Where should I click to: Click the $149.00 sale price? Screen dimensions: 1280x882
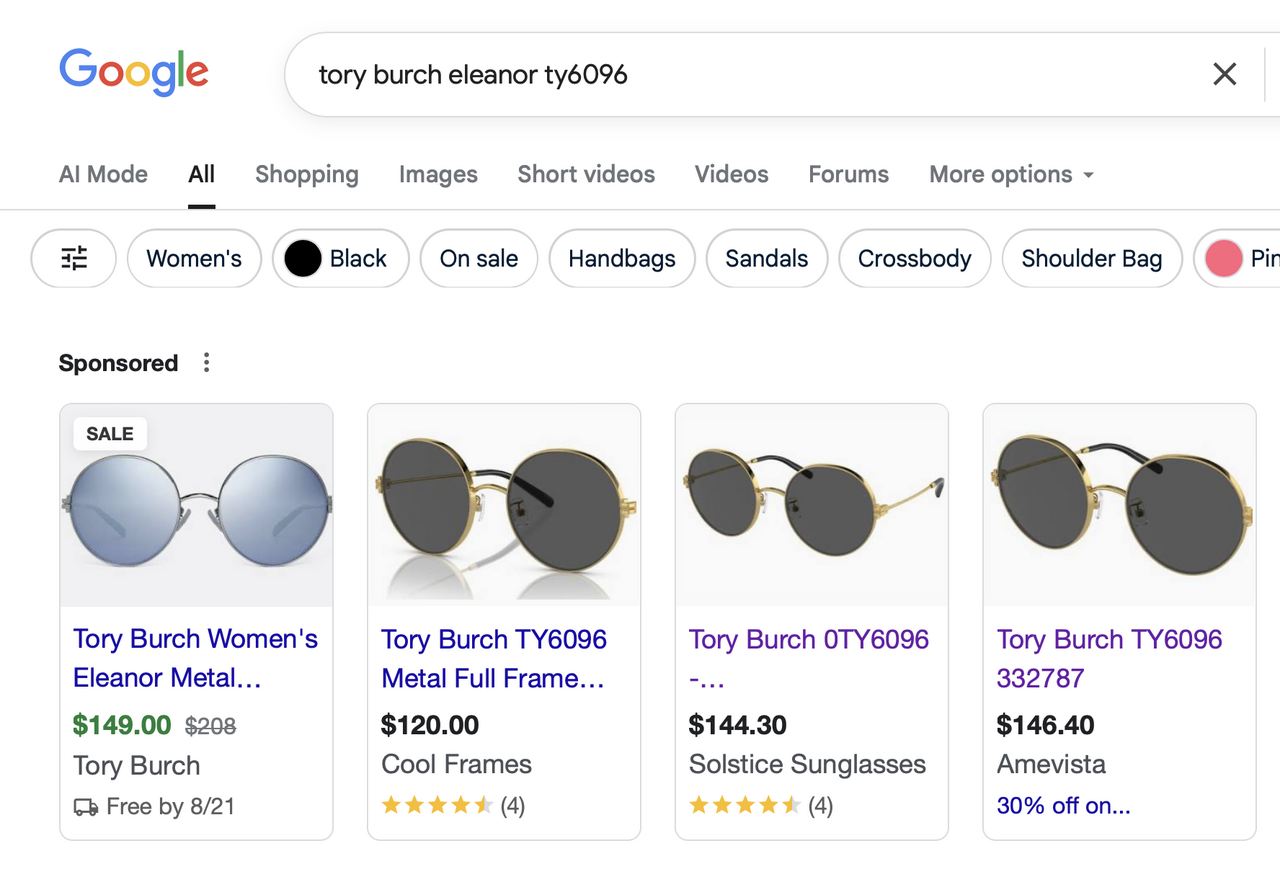pyautogui.click(x=122, y=725)
